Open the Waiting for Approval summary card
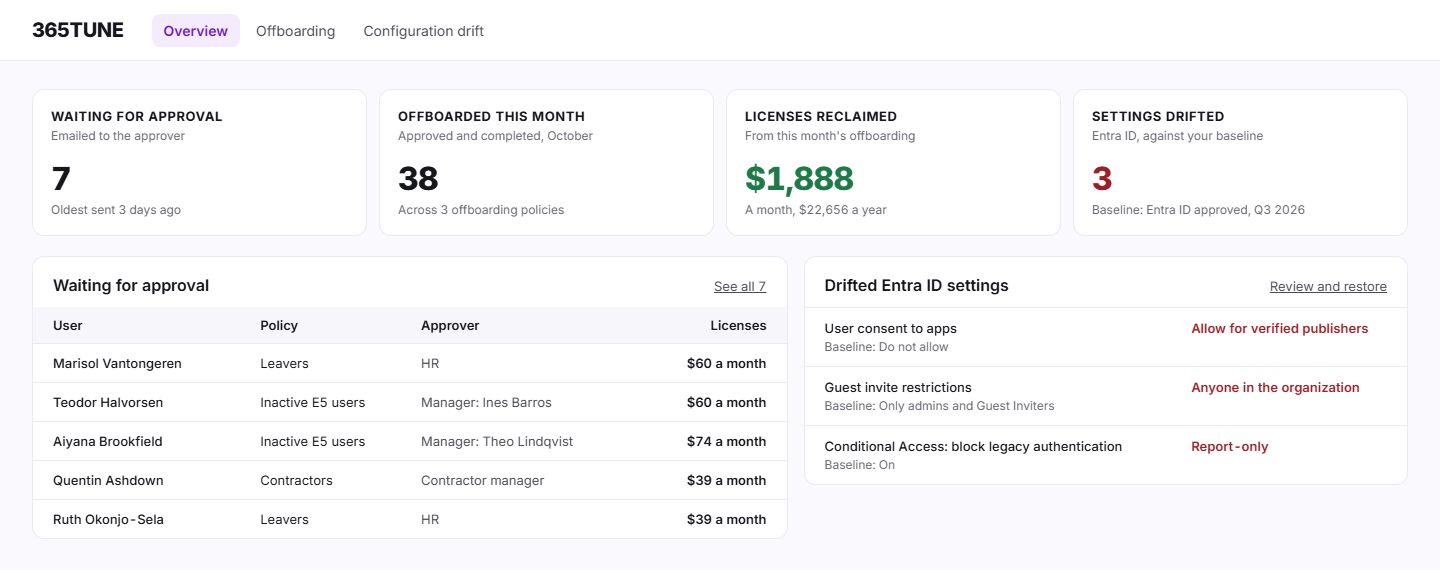This screenshot has width=1440, height=570. click(x=200, y=163)
